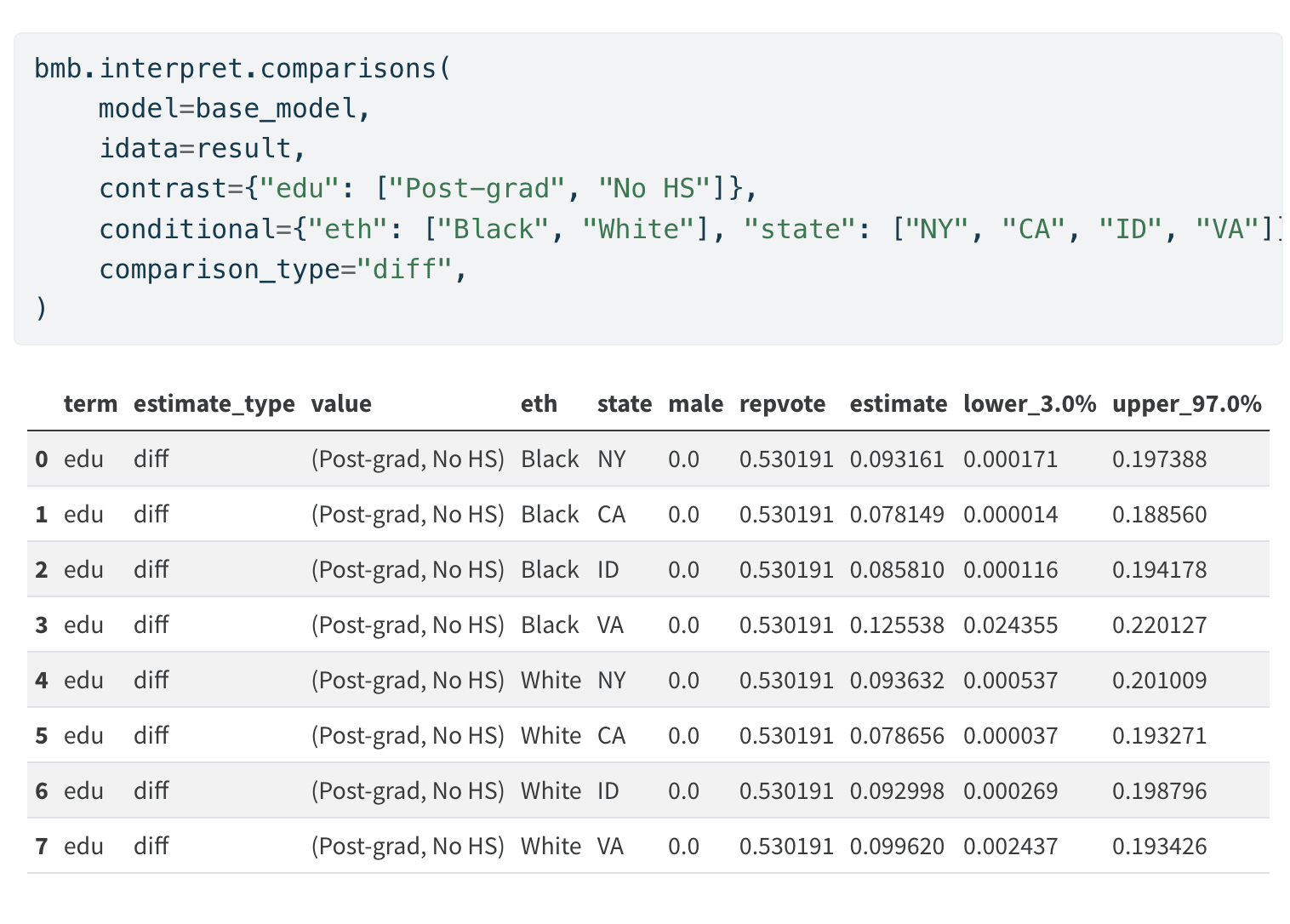
Task: Click the estimate cell 0.099620
Action: pos(897,847)
